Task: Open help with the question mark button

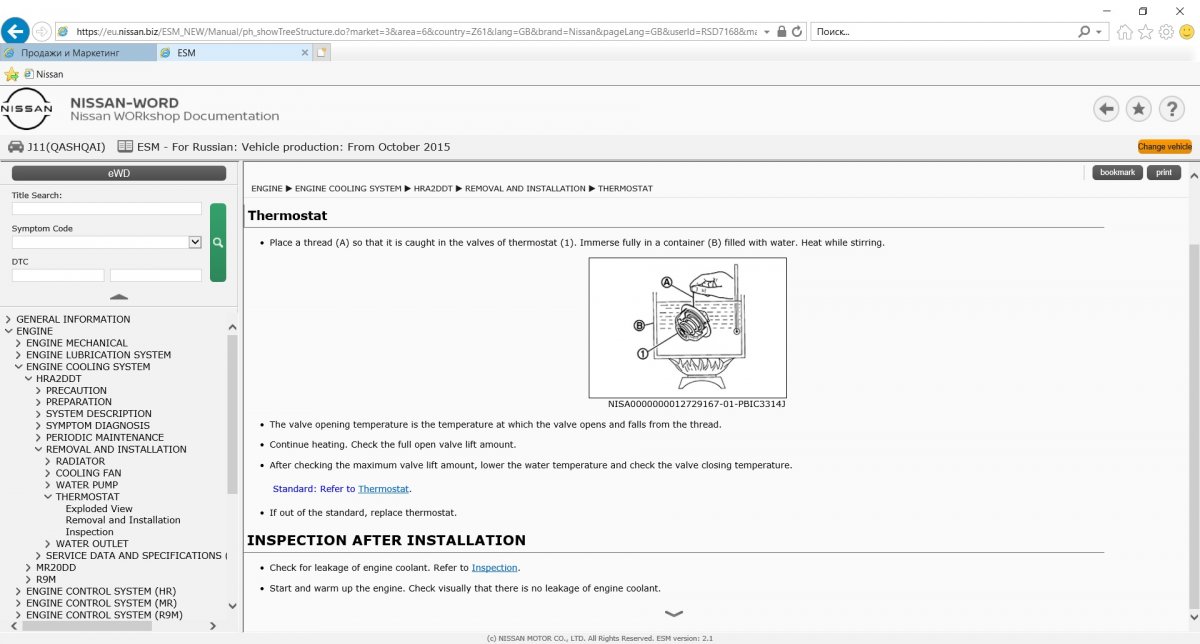Action: click(x=1171, y=109)
